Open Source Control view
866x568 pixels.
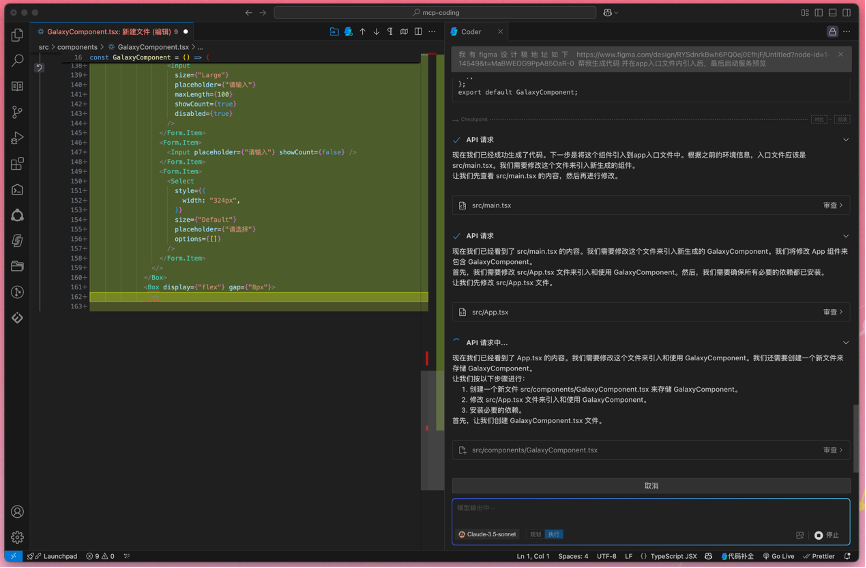click(x=17, y=112)
